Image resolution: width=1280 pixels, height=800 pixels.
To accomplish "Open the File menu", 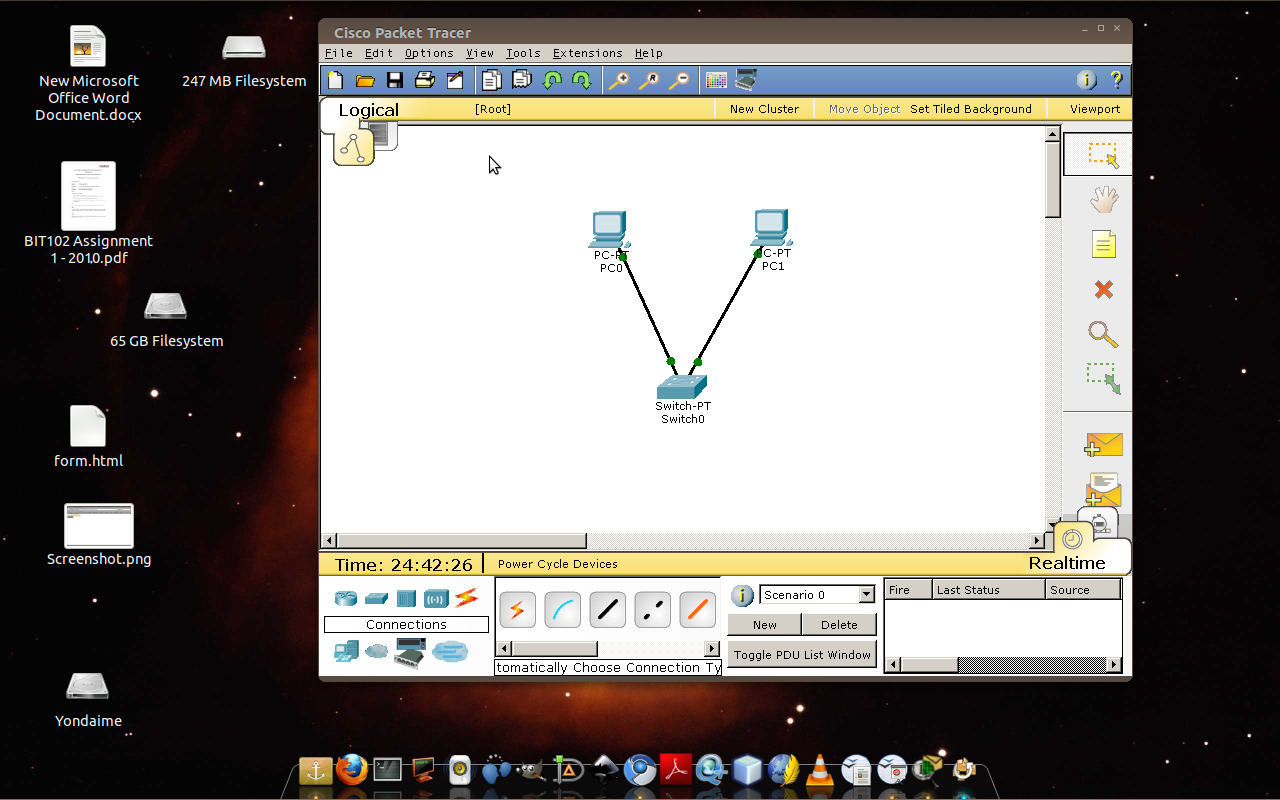I will 339,53.
